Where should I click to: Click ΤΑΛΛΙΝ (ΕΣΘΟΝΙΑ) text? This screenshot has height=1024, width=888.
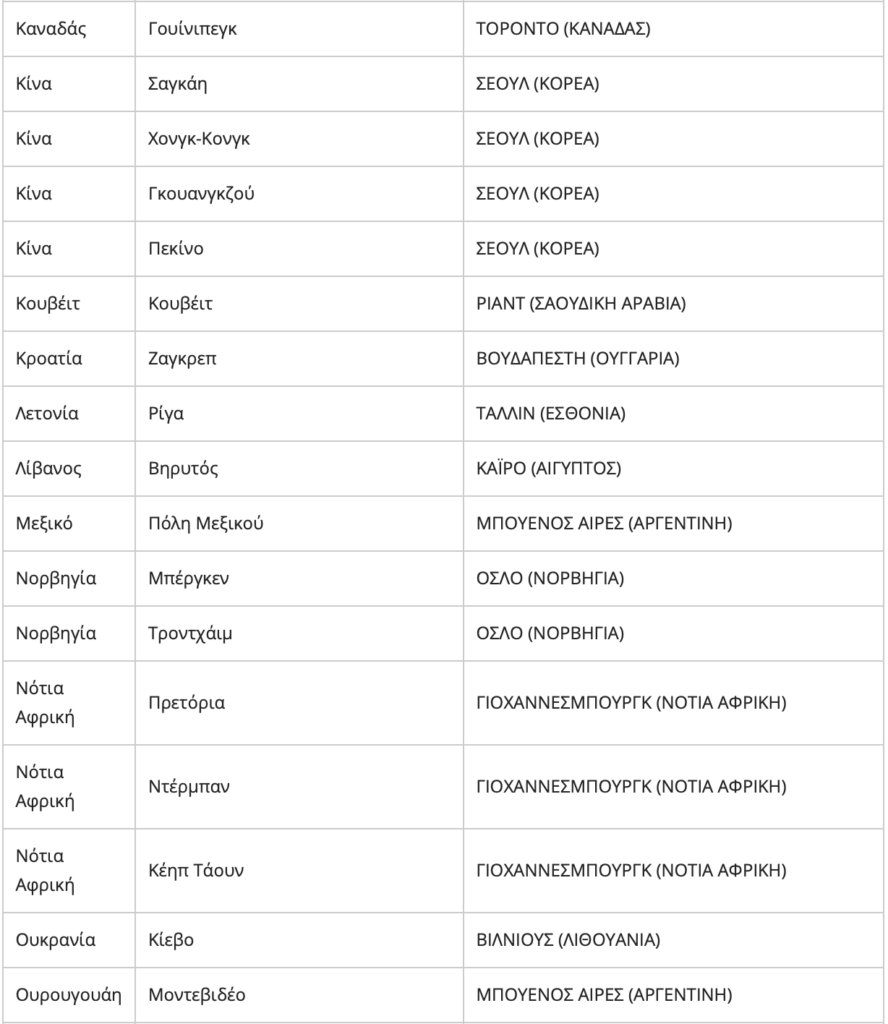click(551, 413)
